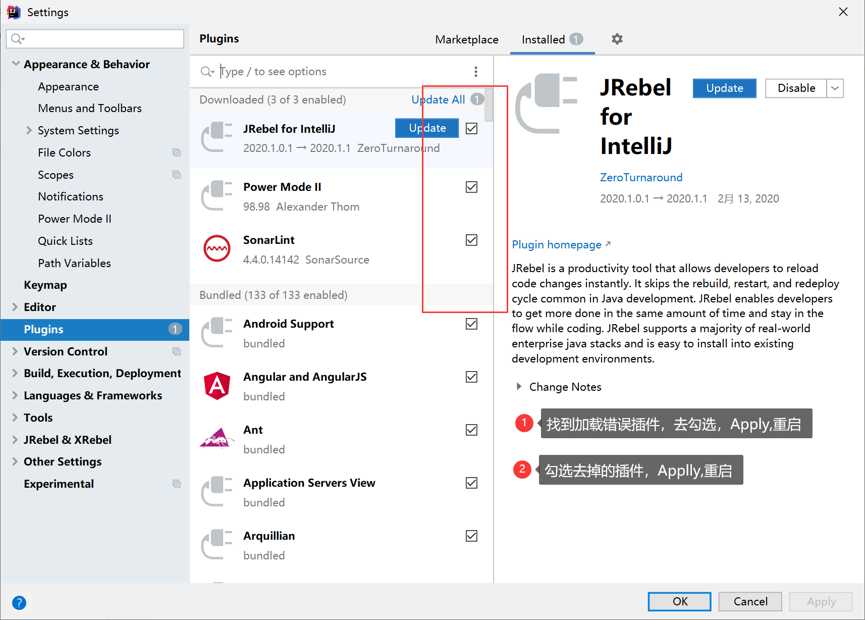Expand the Version Control tree node
This screenshot has height=620, width=865.
[x=15, y=351]
